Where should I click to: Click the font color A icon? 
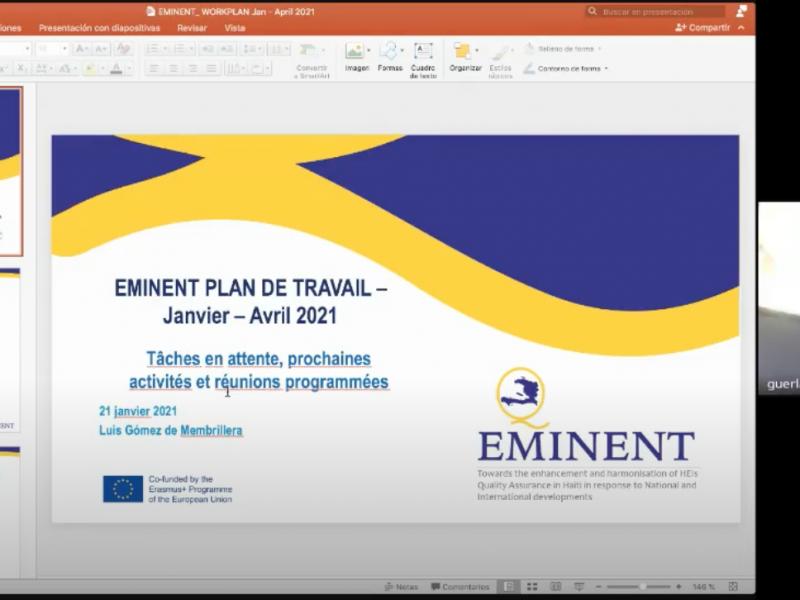116,68
